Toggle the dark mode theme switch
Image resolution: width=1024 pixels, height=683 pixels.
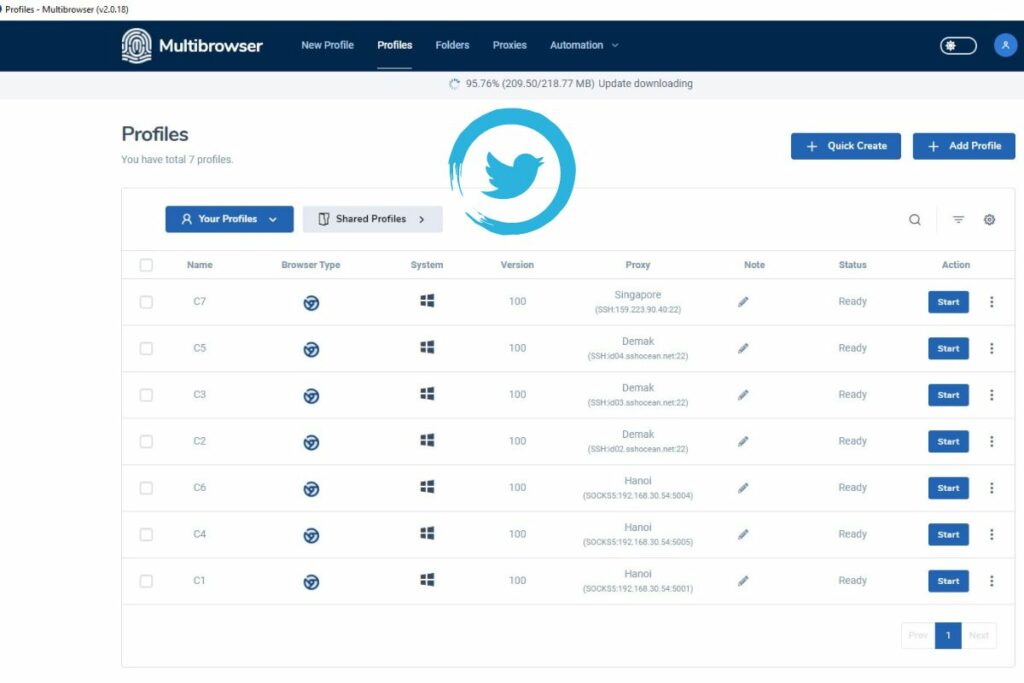[x=958, y=46]
